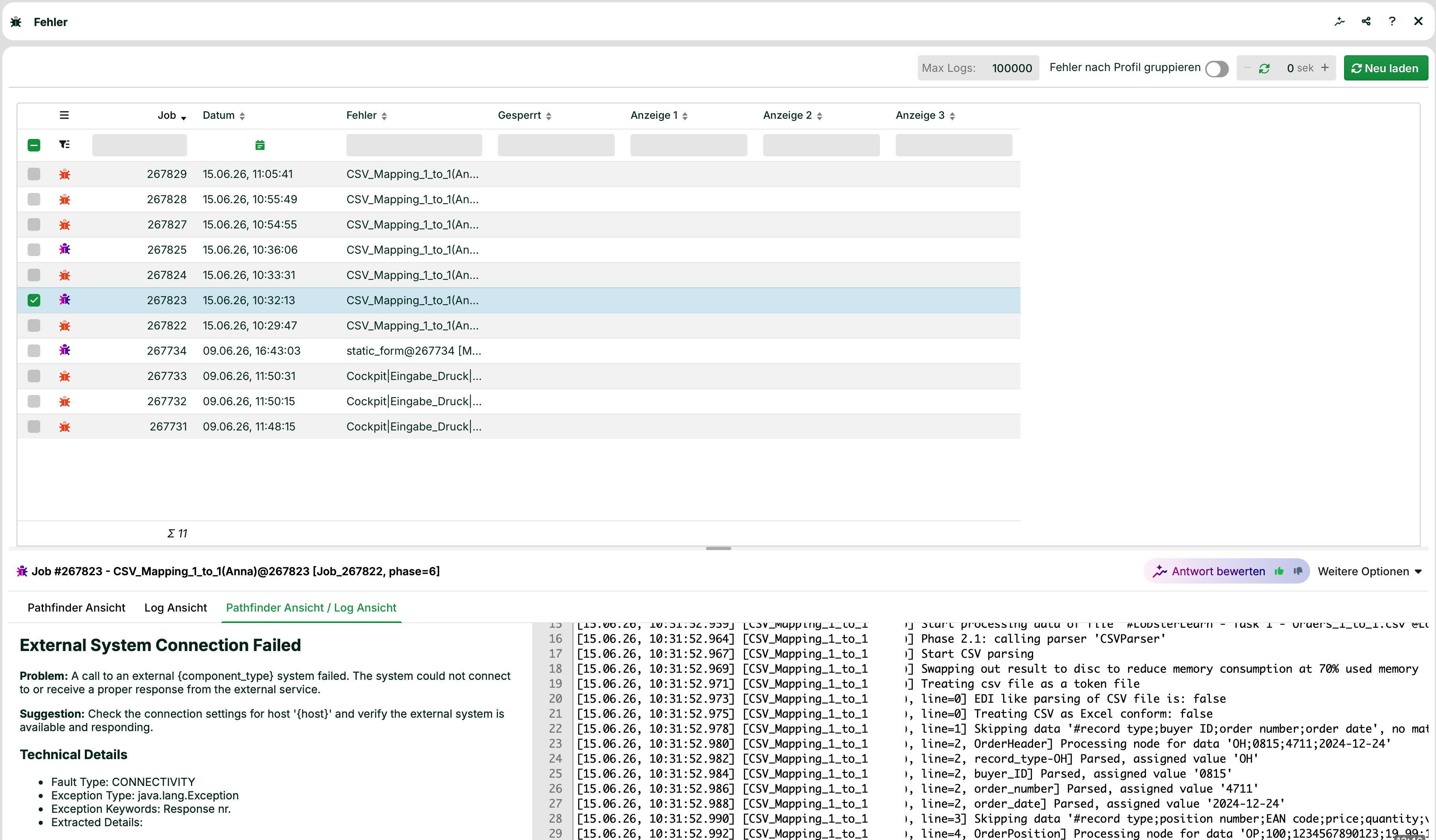Check the box for job 267734

coord(34,350)
